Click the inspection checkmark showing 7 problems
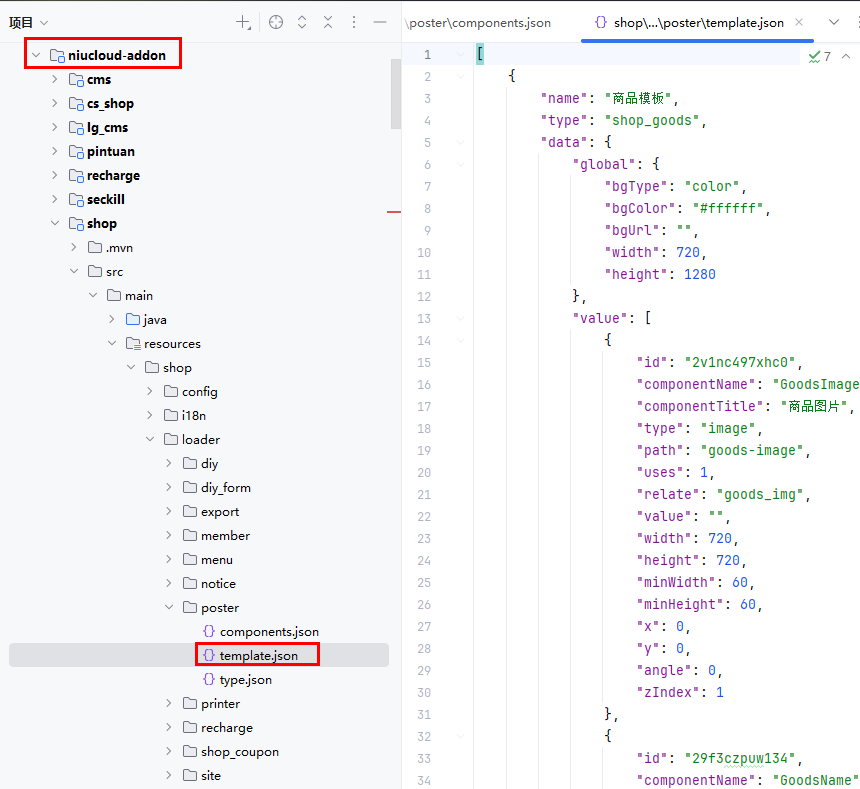Screen dimensions: 860x789 tap(819, 56)
